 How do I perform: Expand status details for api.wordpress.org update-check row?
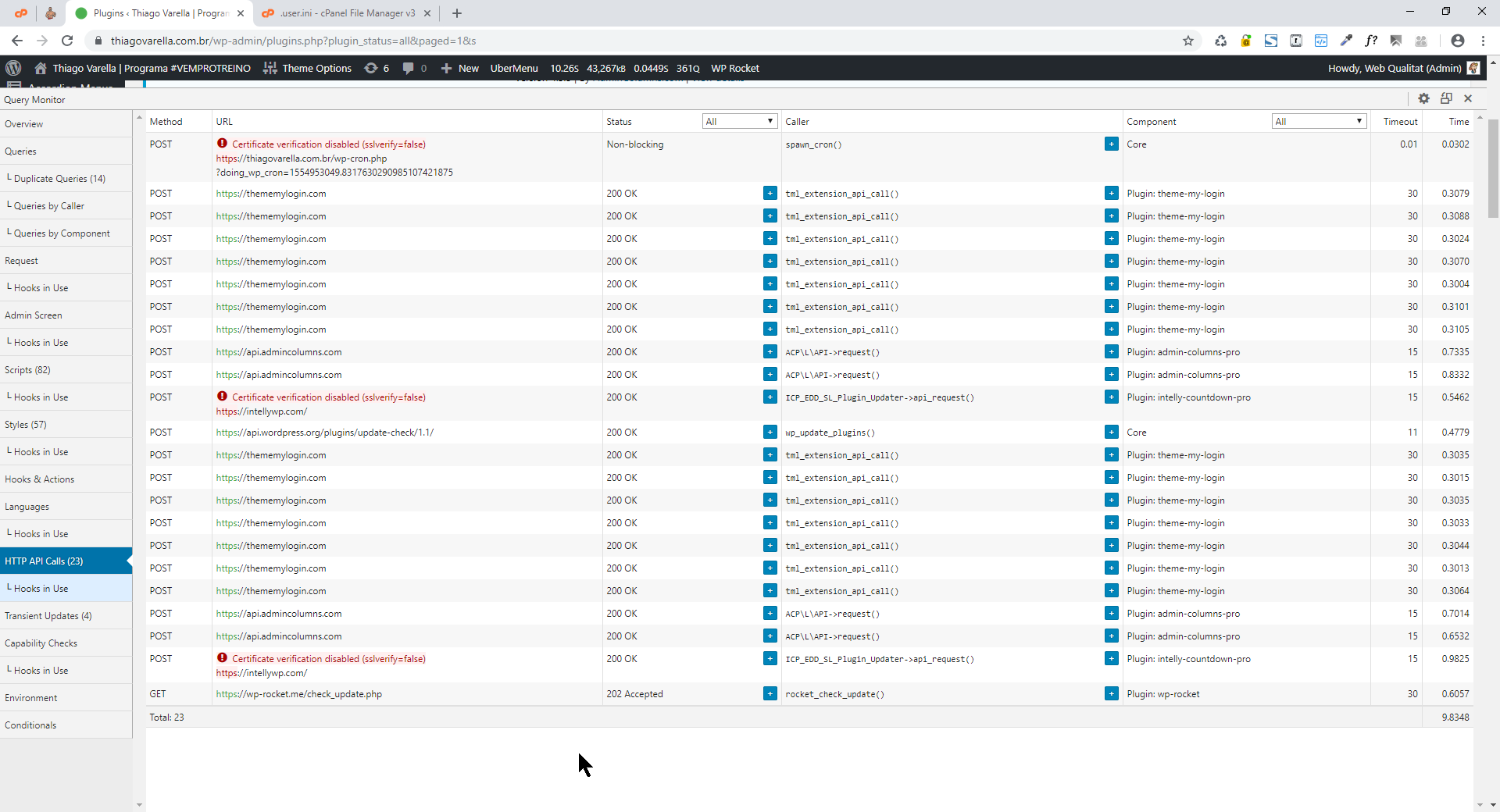[x=770, y=432]
